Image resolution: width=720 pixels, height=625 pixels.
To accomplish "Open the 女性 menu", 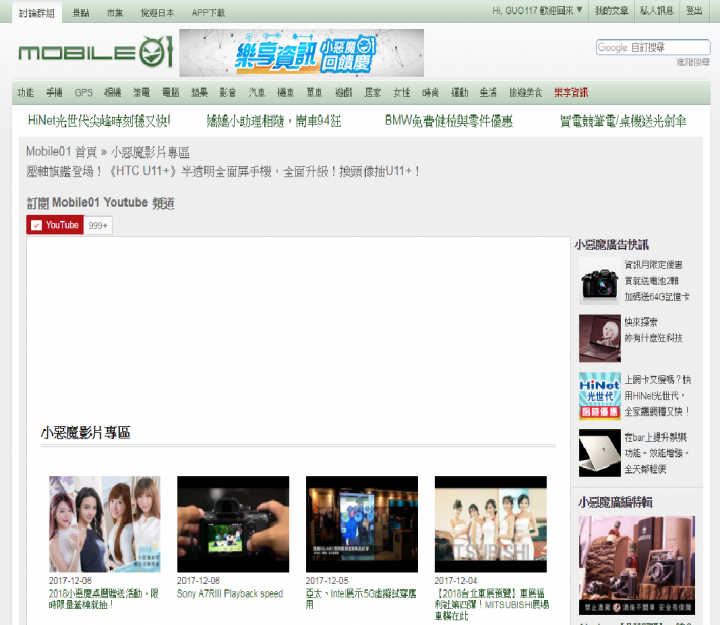I will pyautogui.click(x=401, y=93).
